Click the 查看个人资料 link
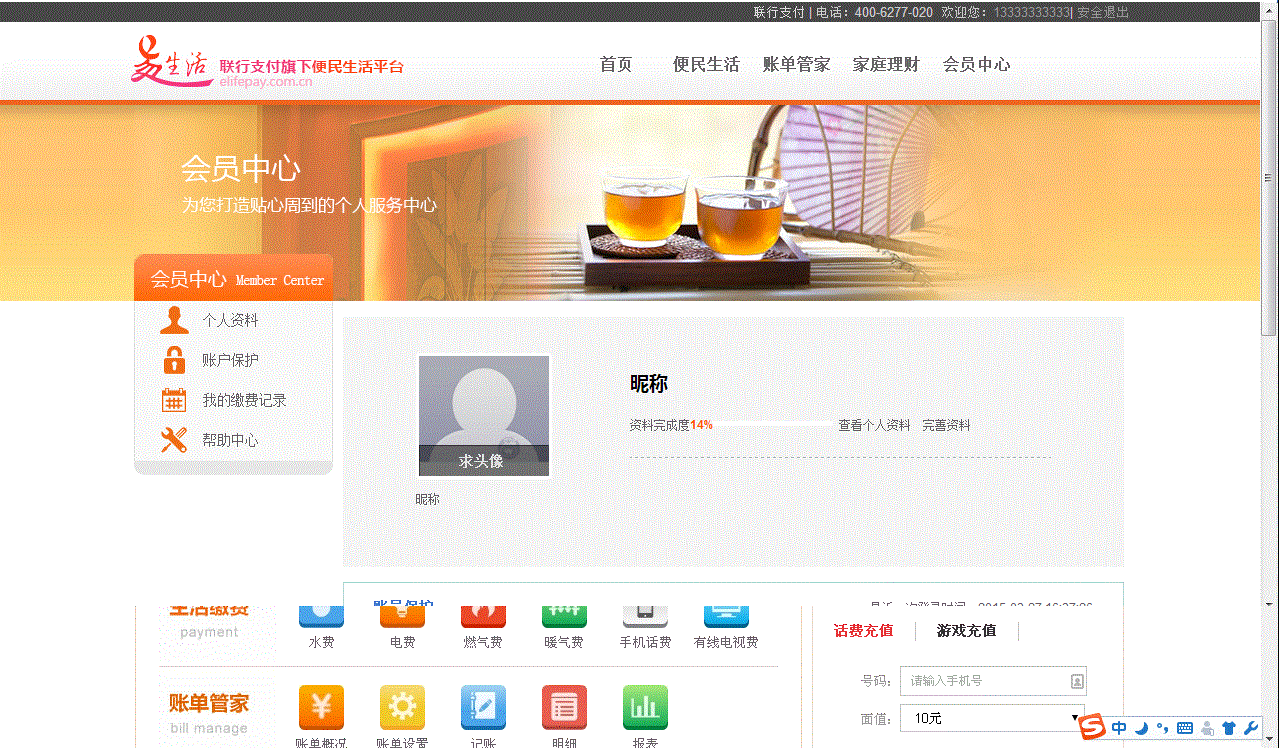 (x=874, y=425)
